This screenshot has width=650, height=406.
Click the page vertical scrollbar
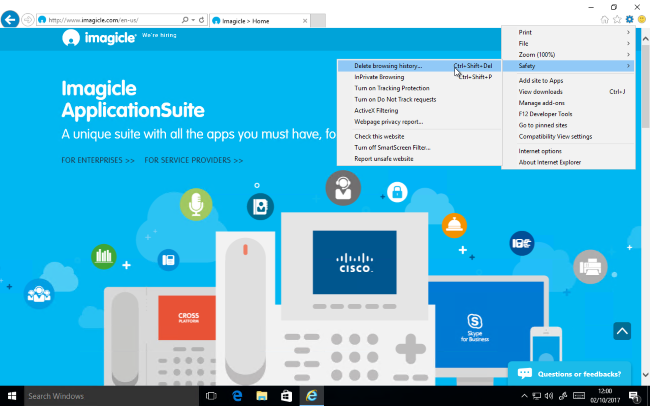645,207
